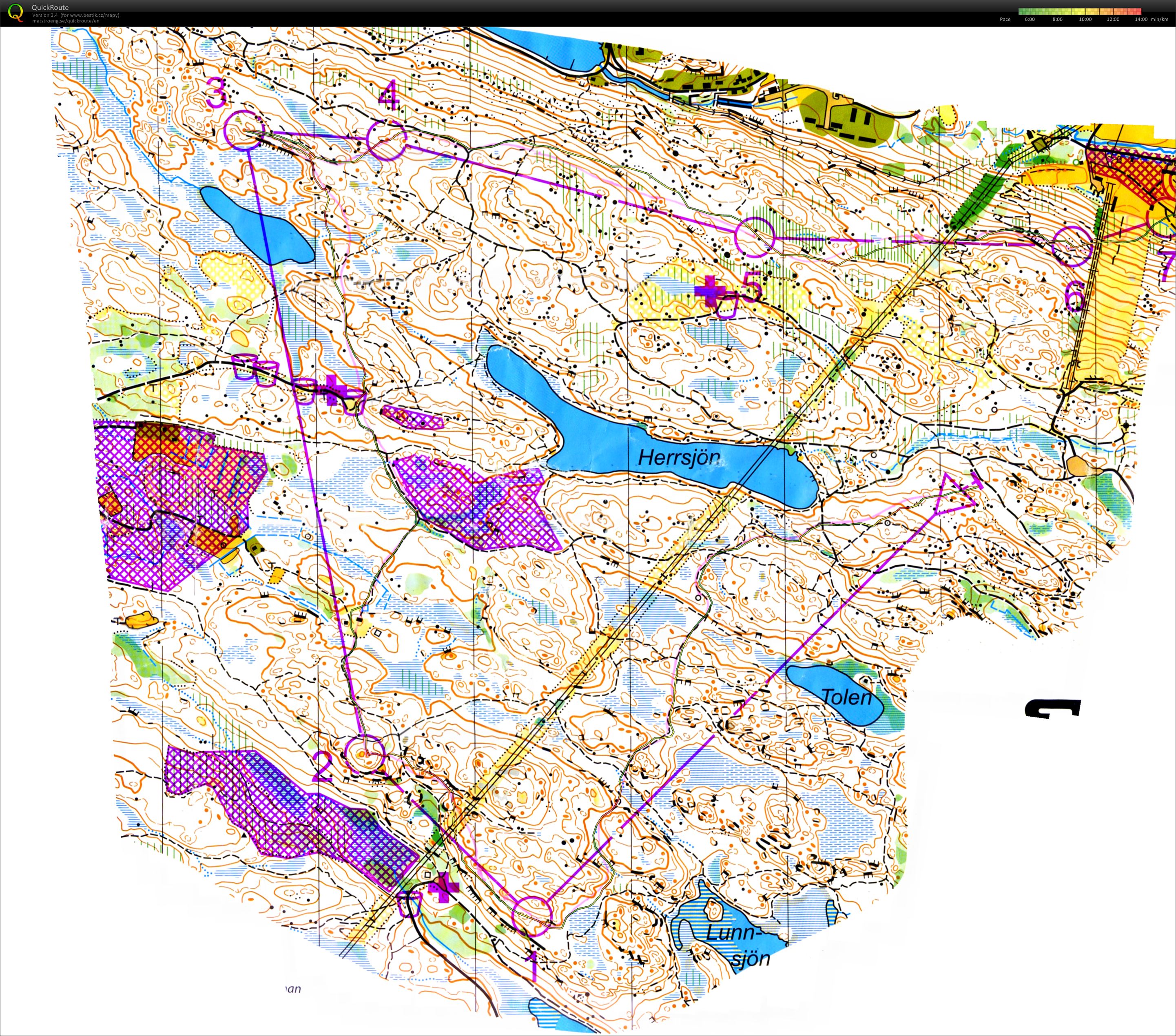Click the control number 3 label
1176x1036 pixels.
[x=217, y=93]
